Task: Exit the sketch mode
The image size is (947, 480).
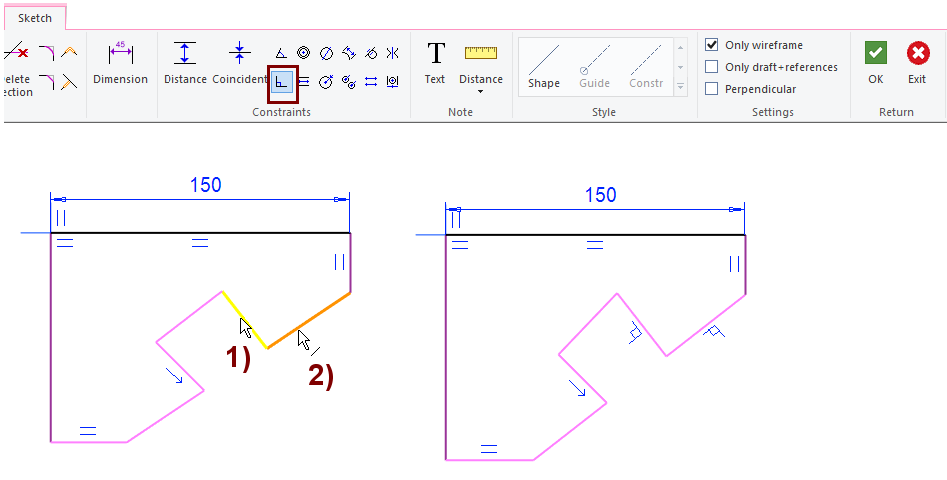Action: pyautogui.click(x=917, y=63)
